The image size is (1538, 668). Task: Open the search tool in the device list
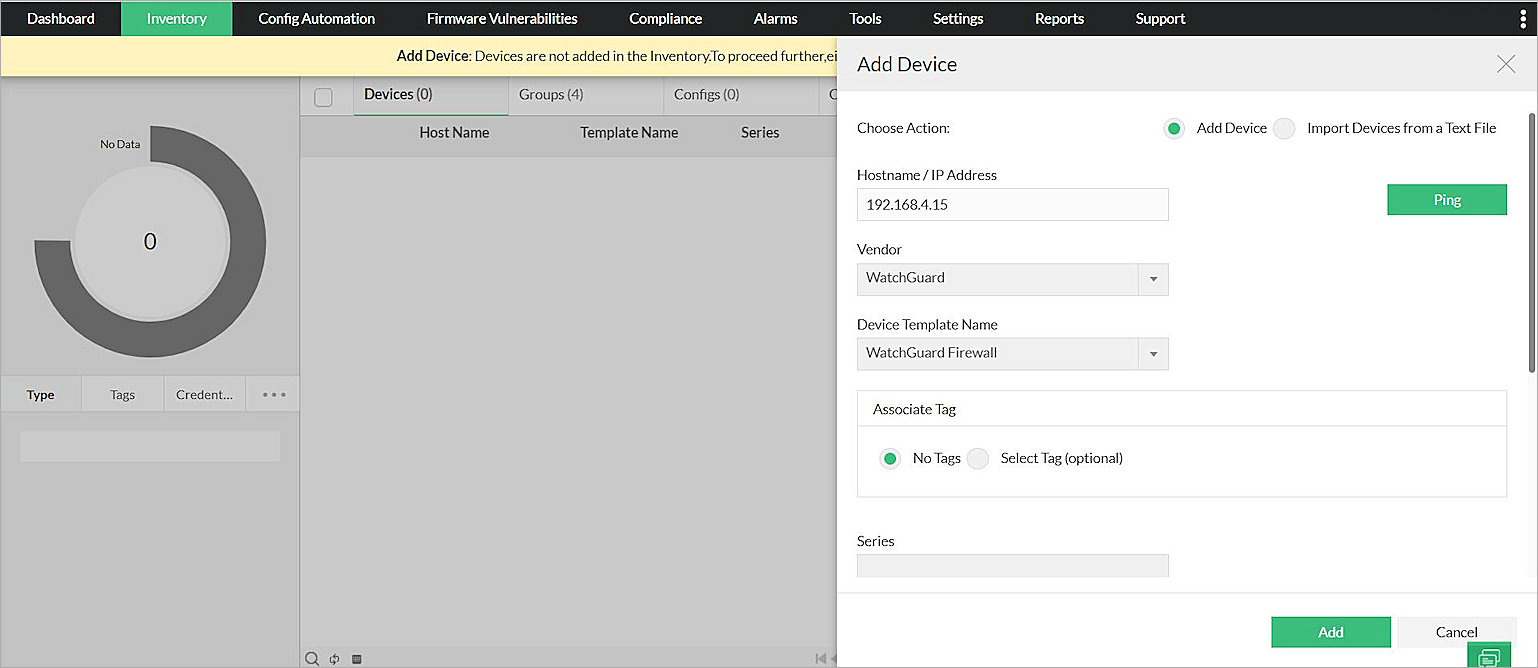(x=312, y=658)
